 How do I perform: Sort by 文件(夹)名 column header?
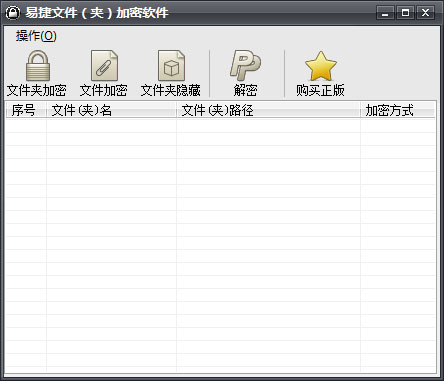tap(111, 110)
